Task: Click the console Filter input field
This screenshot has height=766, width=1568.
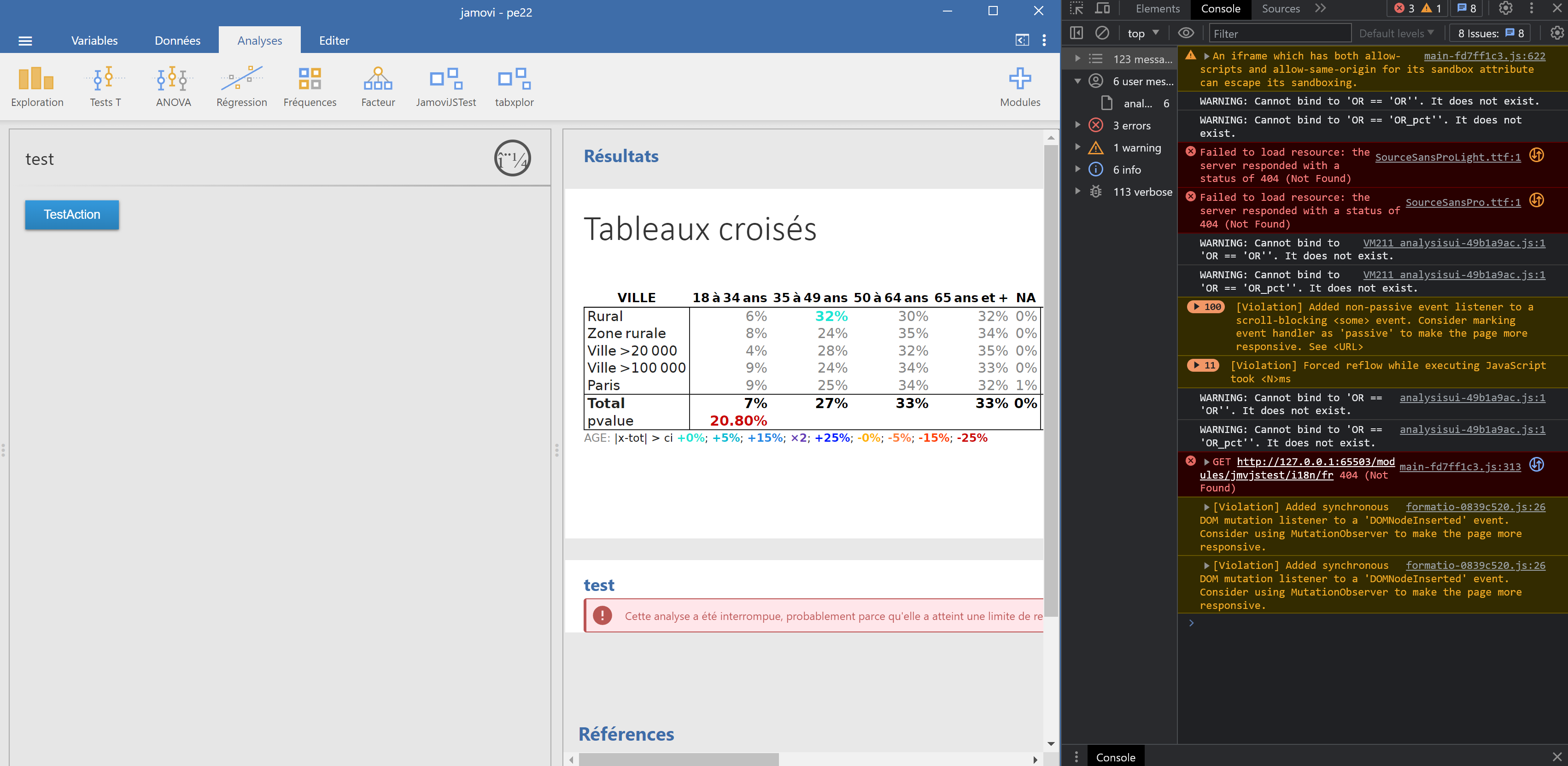Action: click(x=1279, y=34)
